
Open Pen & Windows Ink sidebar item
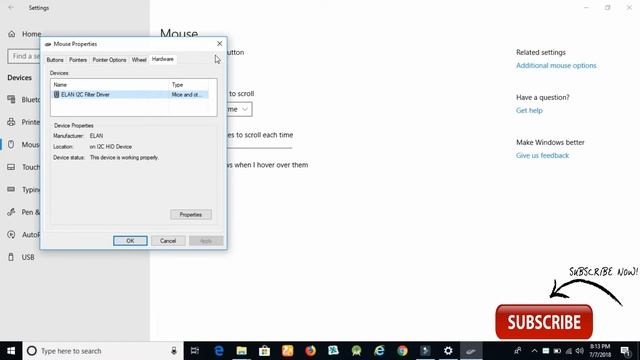click(x=24, y=212)
